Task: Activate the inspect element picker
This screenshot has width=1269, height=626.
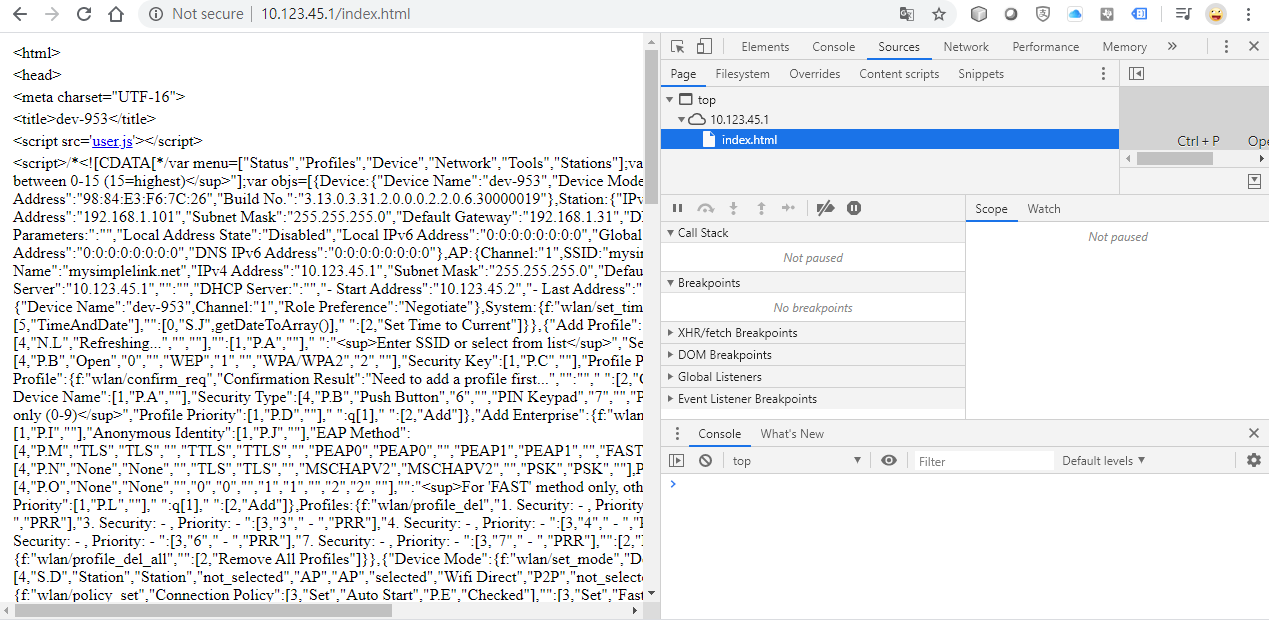Action: [678, 46]
